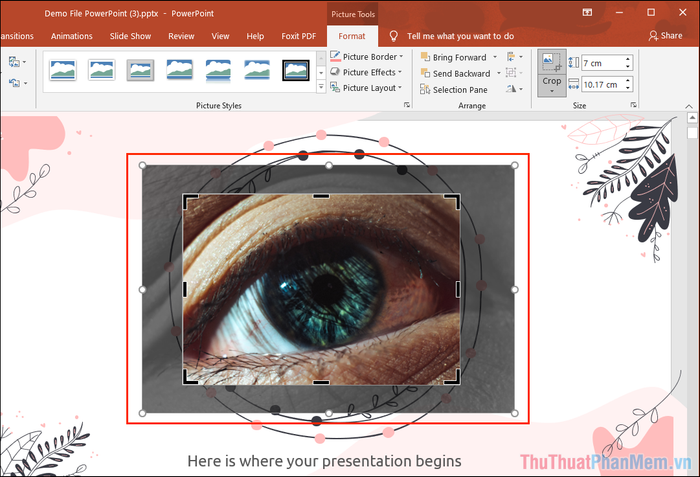700x477 pixels.
Task: Switch to the Help tab
Action: click(255, 36)
